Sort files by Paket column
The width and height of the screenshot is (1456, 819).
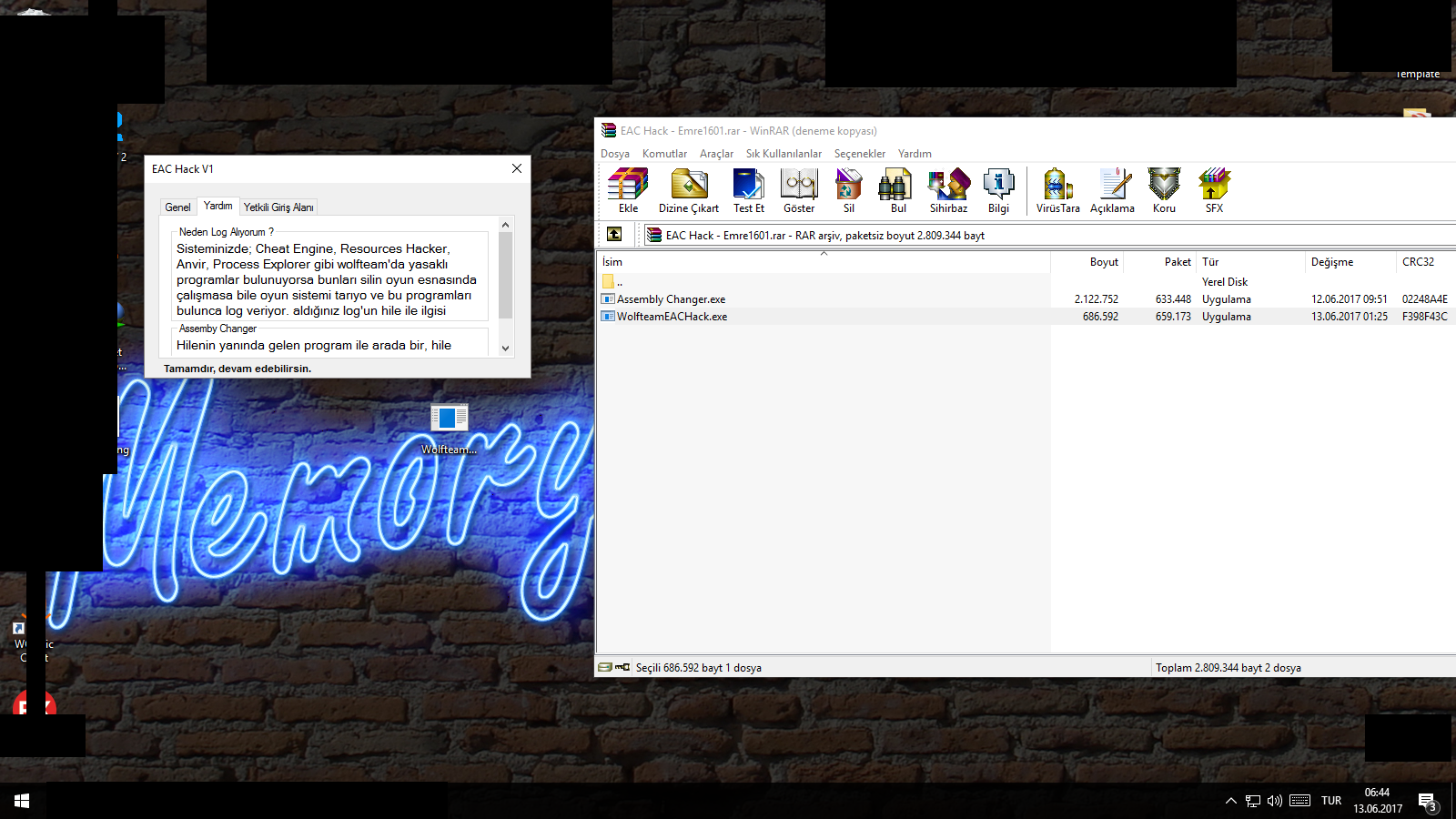tap(1160, 262)
